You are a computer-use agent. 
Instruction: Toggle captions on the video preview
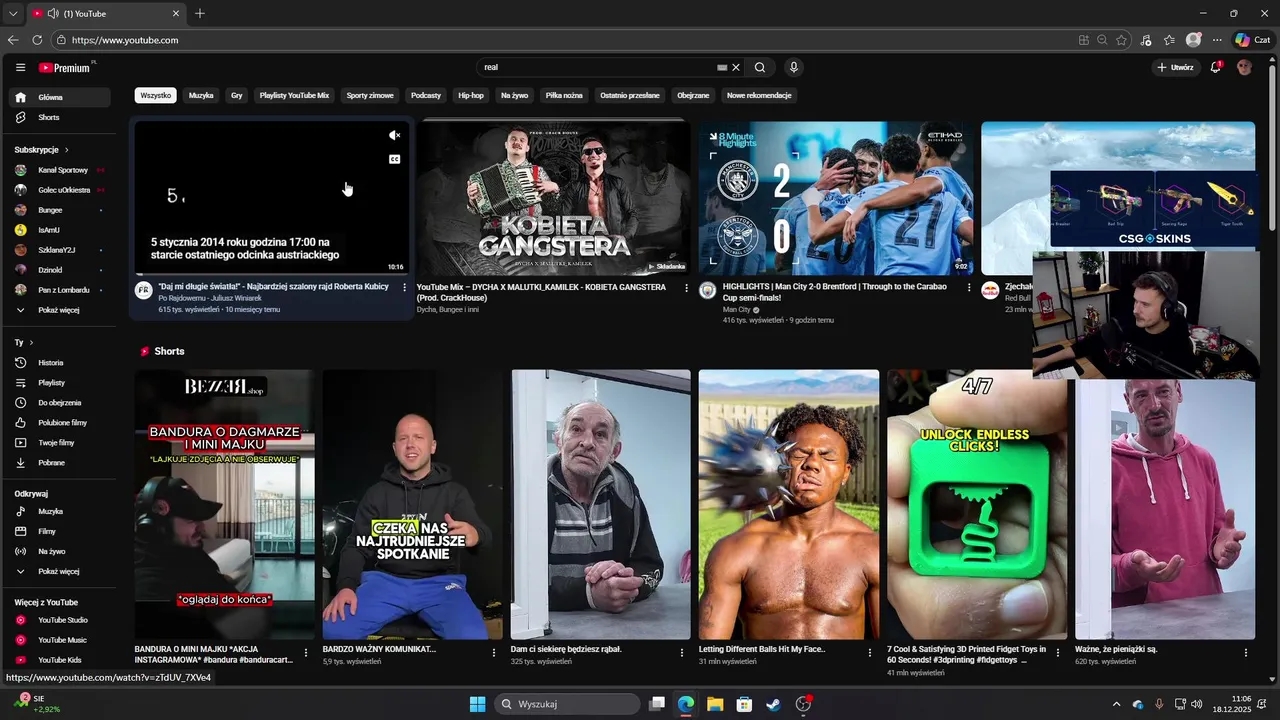(395, 159)
